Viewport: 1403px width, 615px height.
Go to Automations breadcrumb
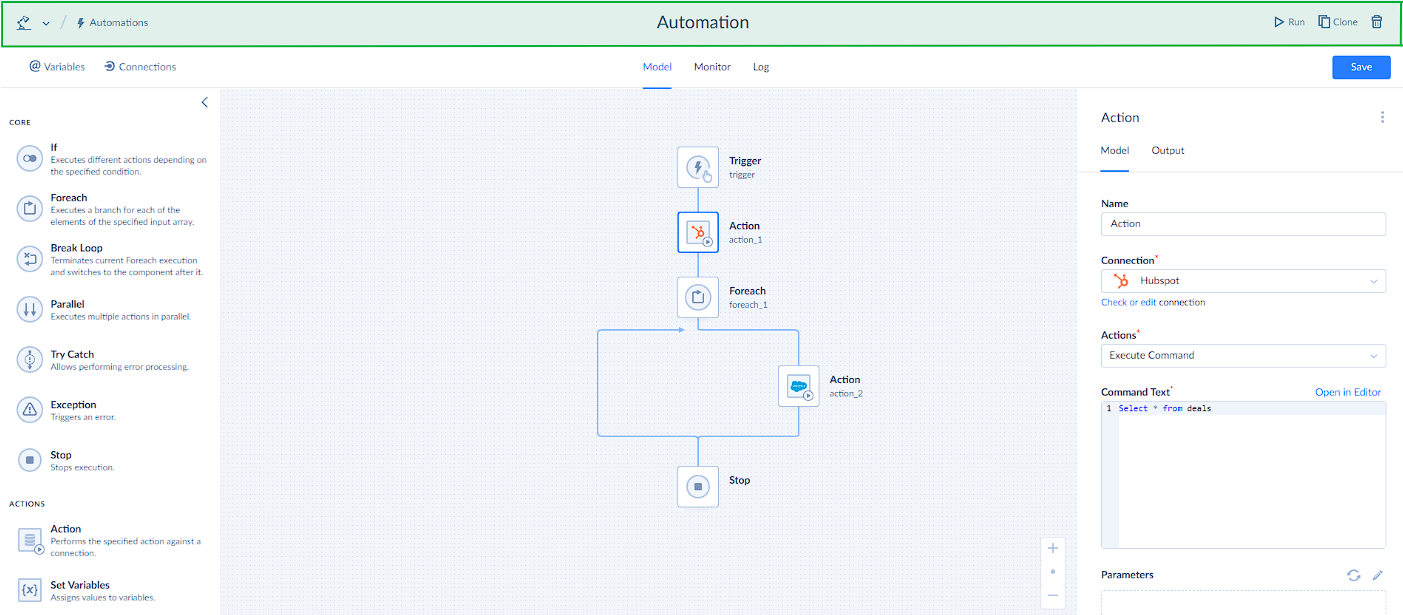tap(112, 23)
